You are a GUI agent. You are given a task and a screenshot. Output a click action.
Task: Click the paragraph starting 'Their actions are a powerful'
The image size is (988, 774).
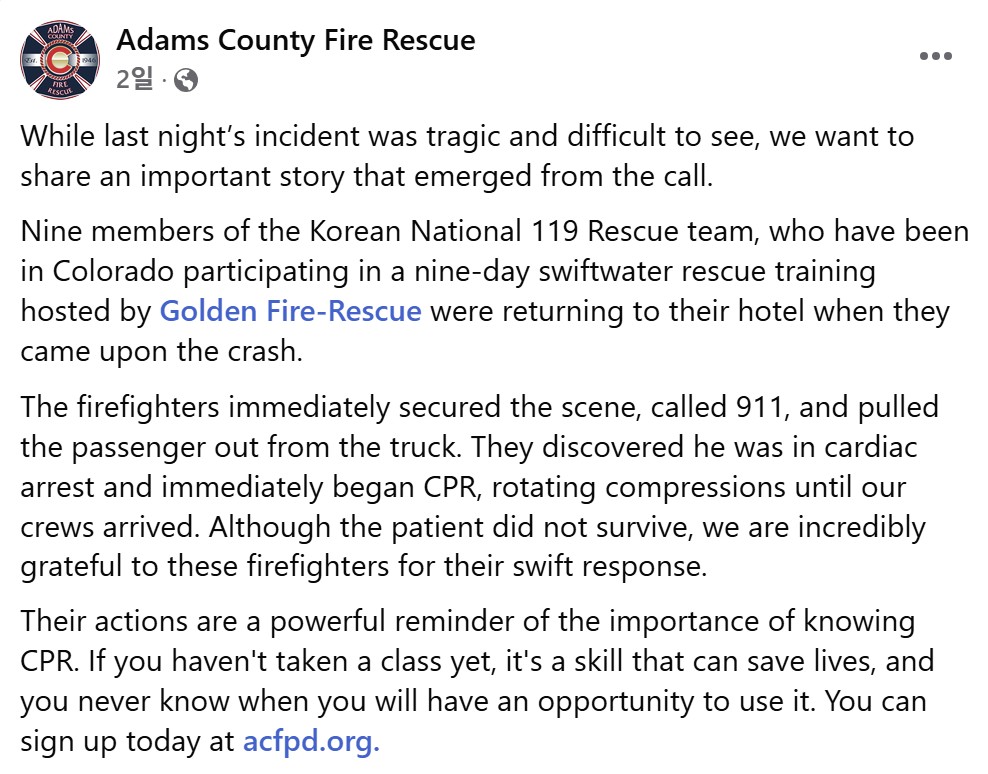tap(477, 681)
